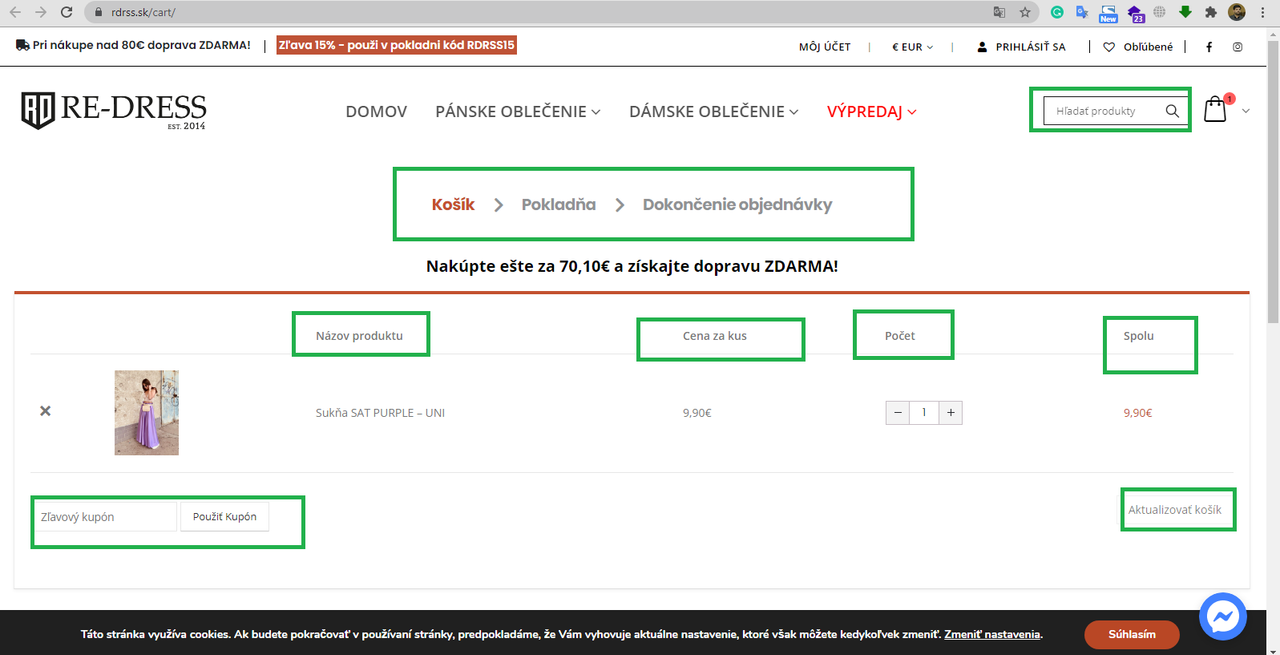
Task: Click the Počet column header
Action: coord(900,336)
